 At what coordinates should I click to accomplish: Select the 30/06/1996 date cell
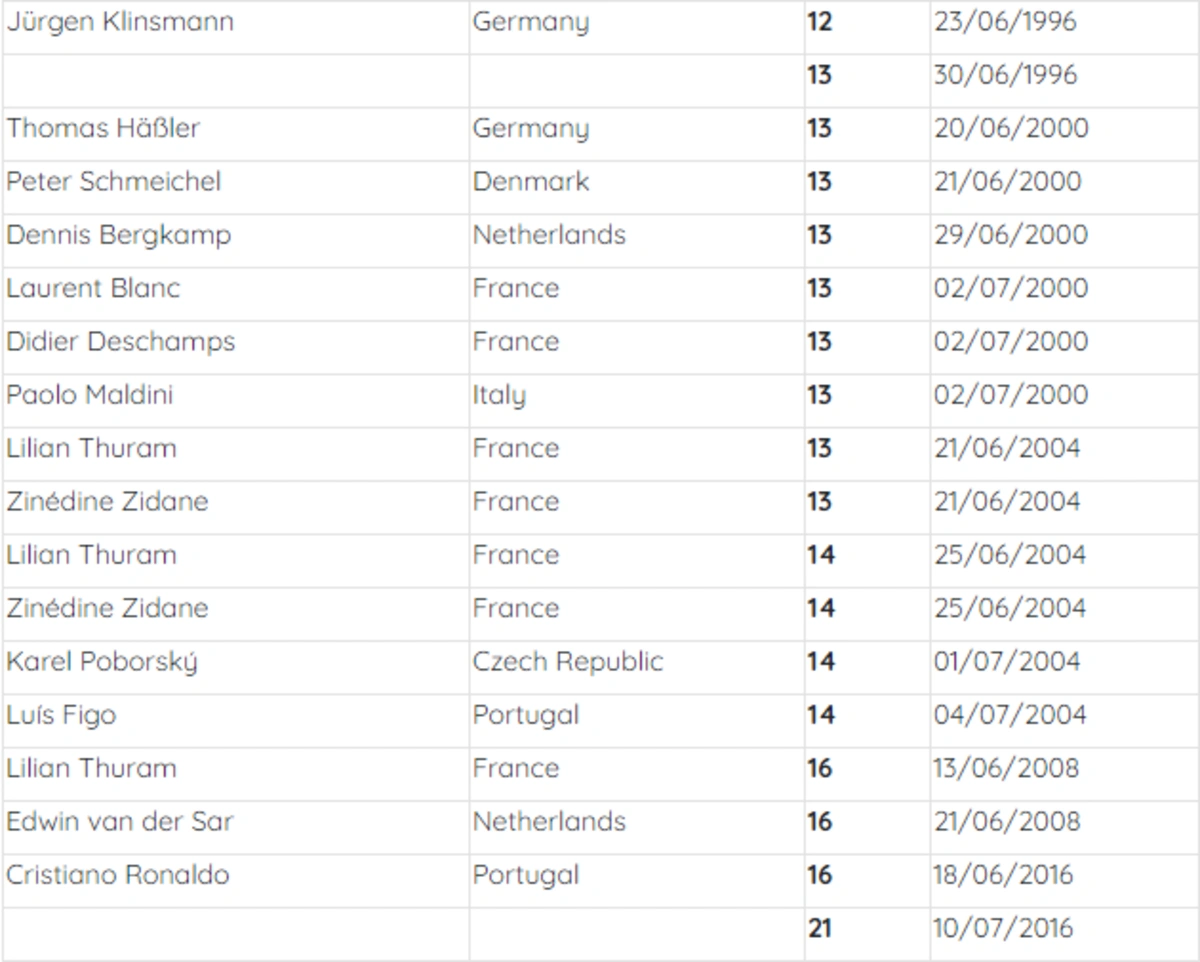tap(1006, 75)
